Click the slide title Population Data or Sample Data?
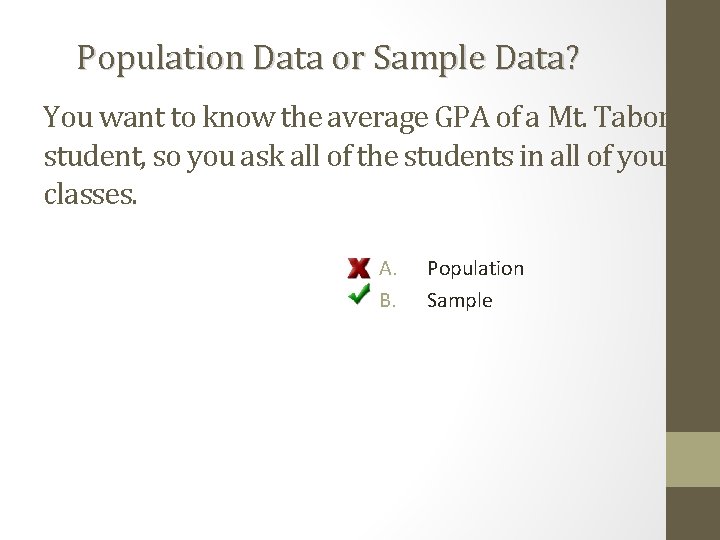 click(x=328, y=59)
